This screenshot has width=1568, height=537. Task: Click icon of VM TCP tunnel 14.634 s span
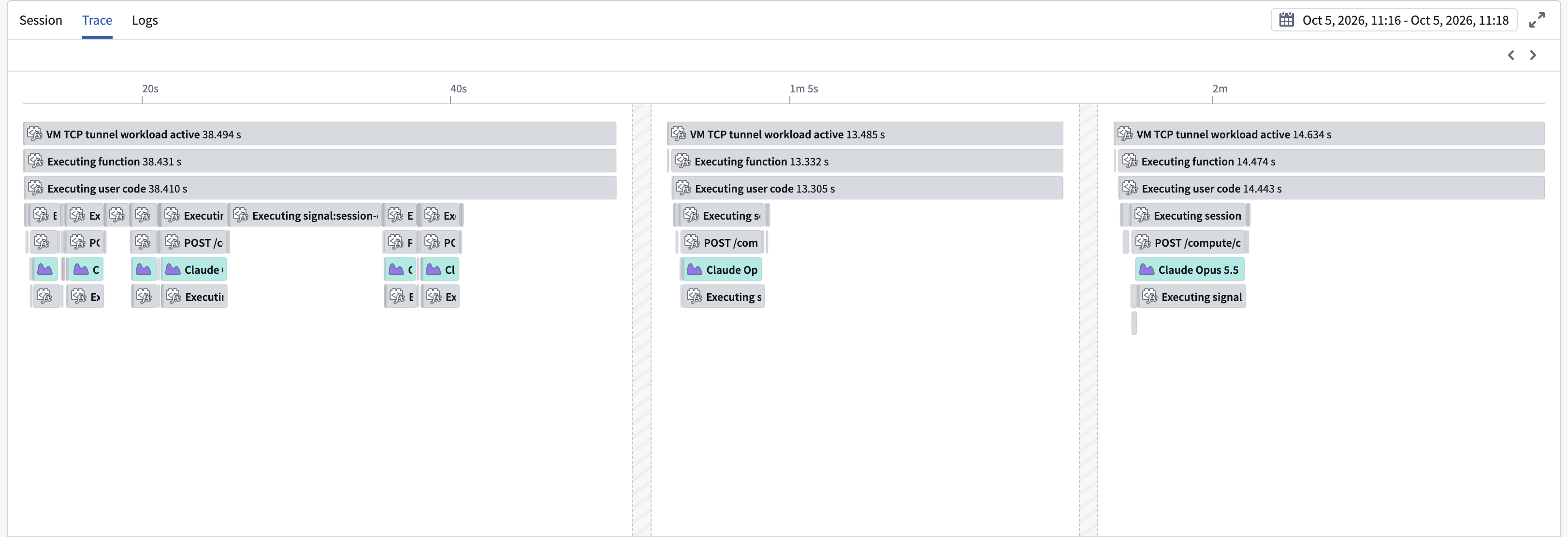1125,134
